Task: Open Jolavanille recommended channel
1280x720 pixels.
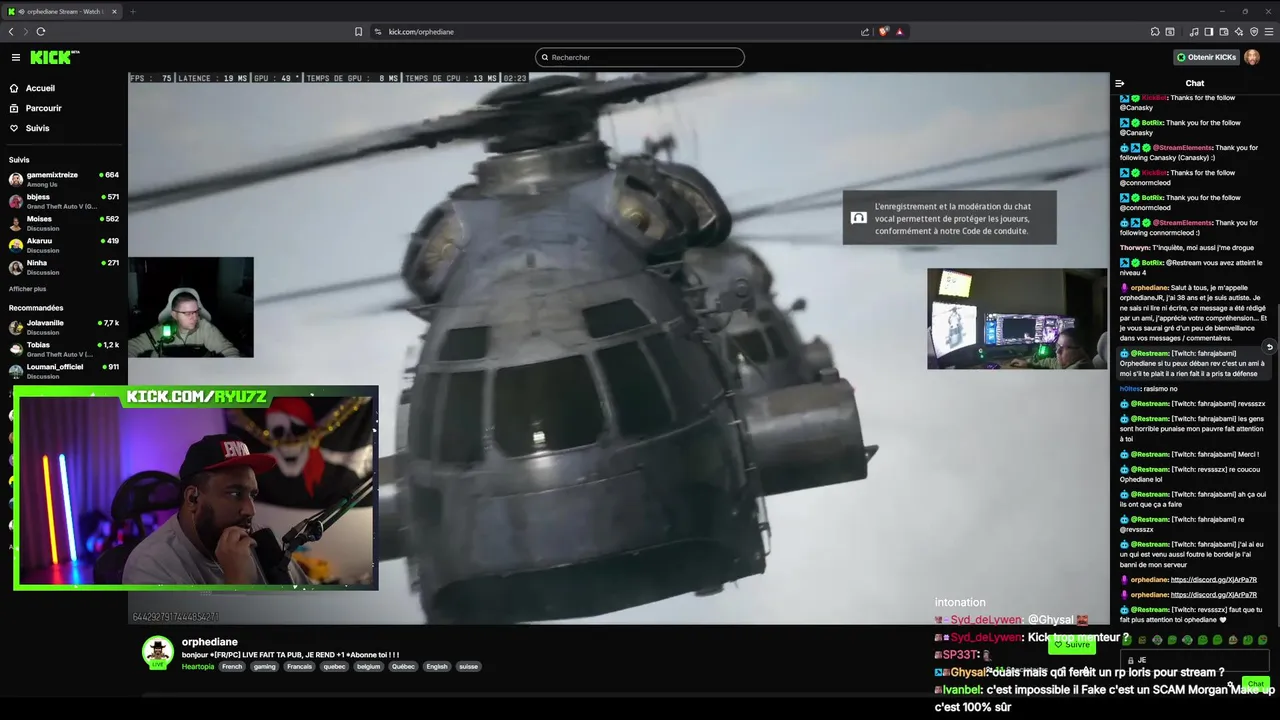Action: coord(63,327)
